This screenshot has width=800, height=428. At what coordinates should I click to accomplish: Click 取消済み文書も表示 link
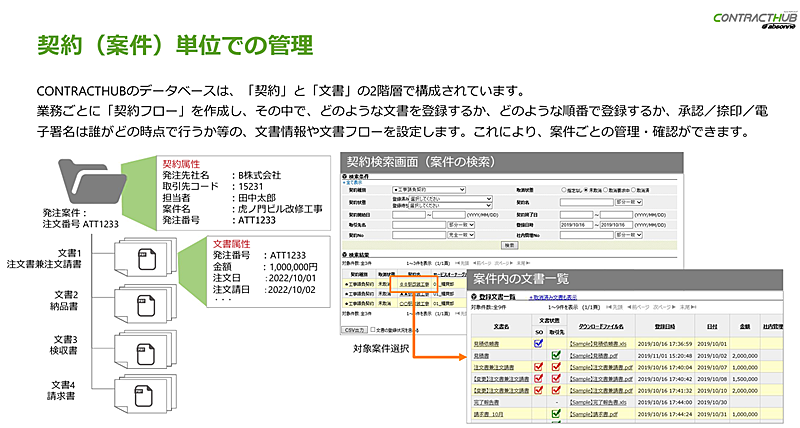coord(554,297)
